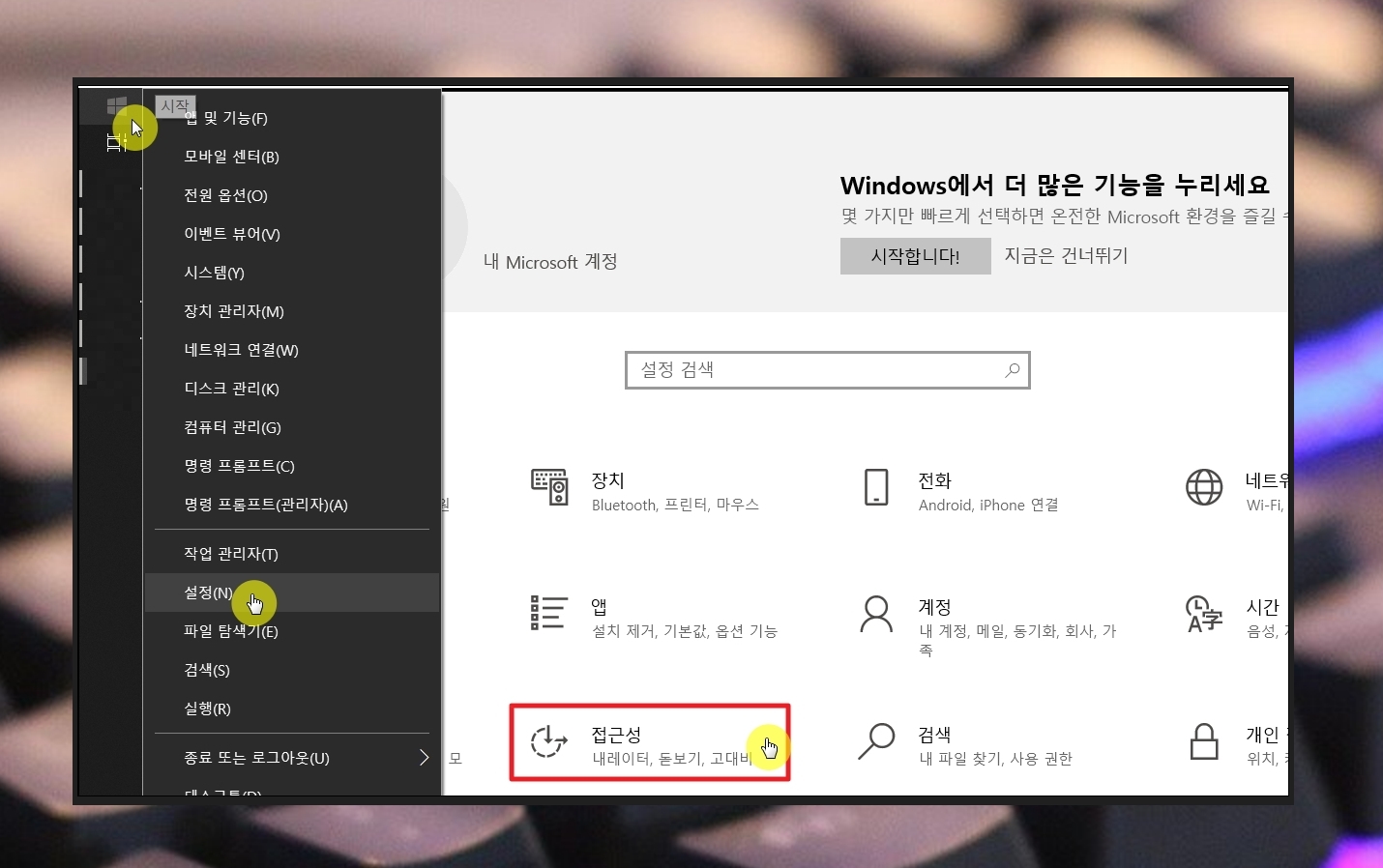Open 전원 옵션(O) entry

[225, 195]
